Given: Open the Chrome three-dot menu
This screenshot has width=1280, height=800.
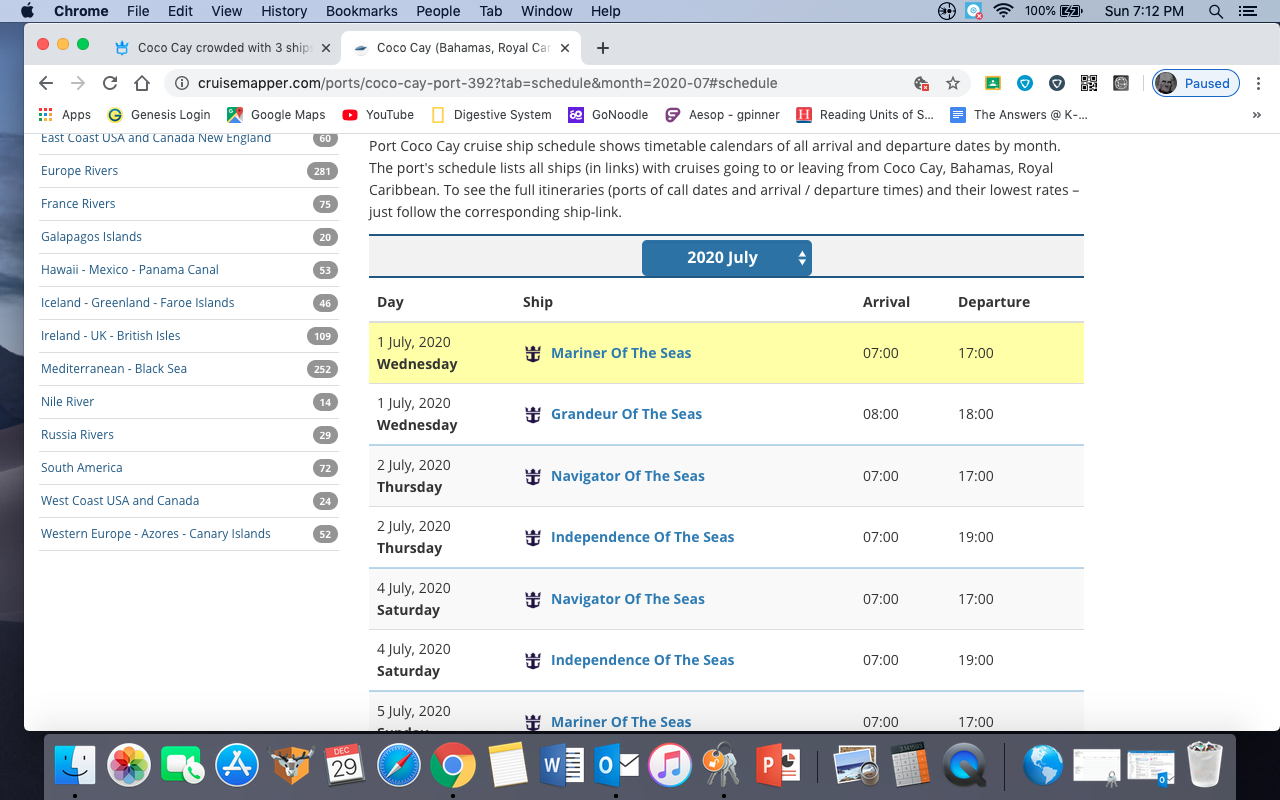Looking at the screenshot, I should pos(1259,83).
